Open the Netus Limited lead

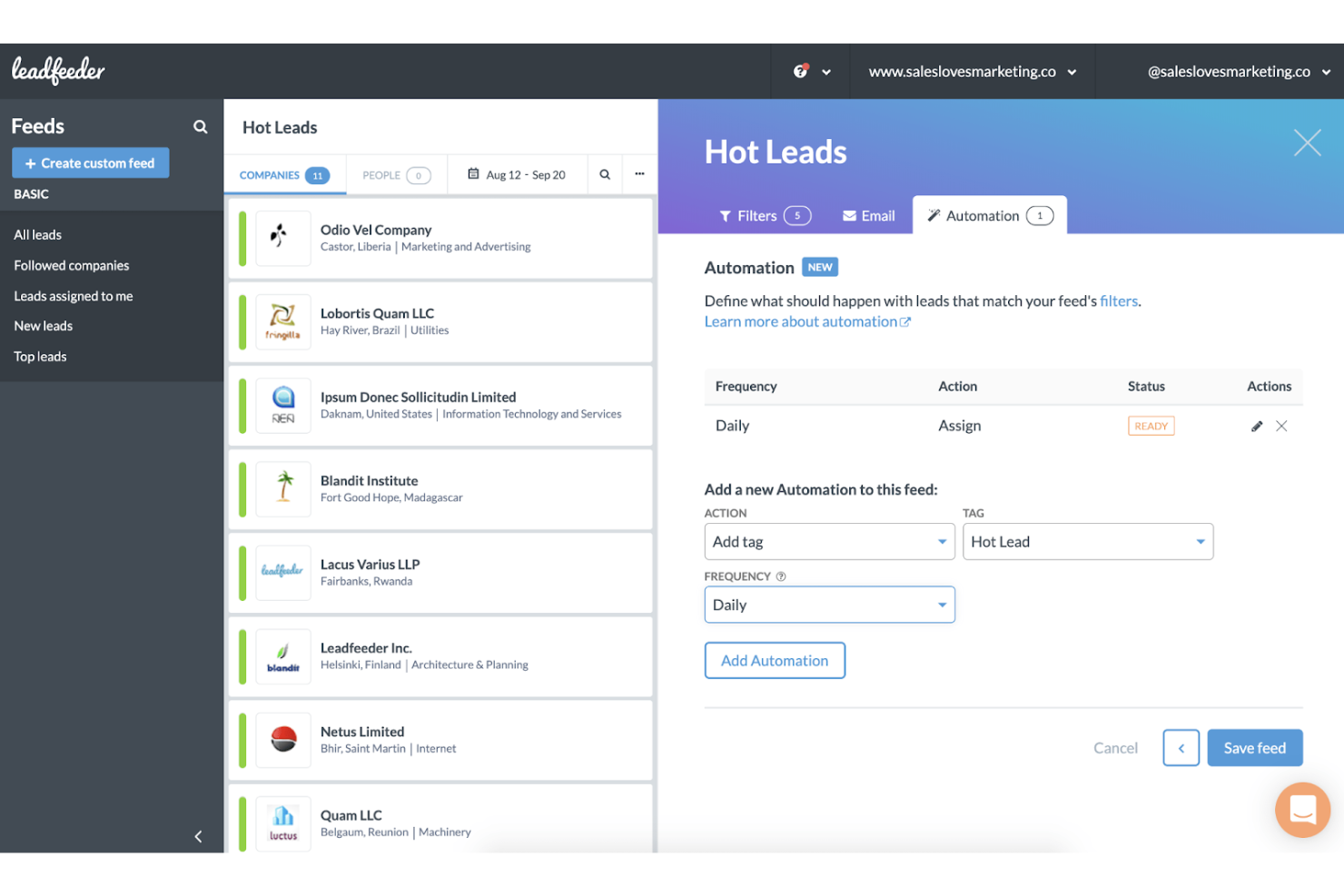coord(440,740)
